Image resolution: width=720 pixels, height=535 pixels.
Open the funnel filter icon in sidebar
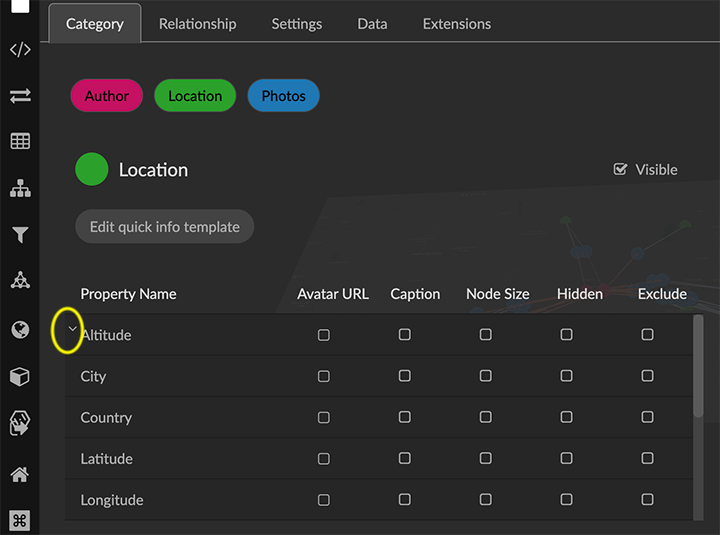pos(19,235)
